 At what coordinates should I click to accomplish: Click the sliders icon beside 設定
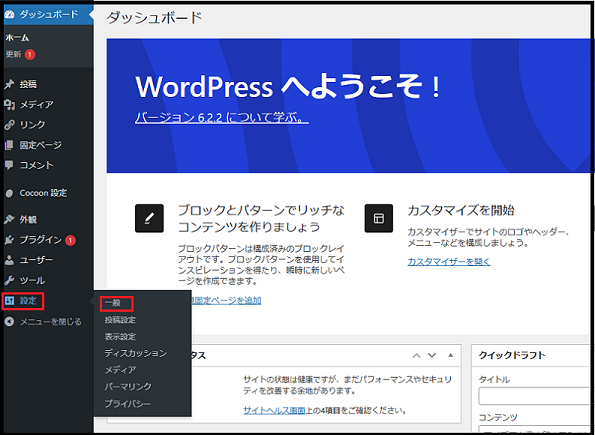(9, 301)
